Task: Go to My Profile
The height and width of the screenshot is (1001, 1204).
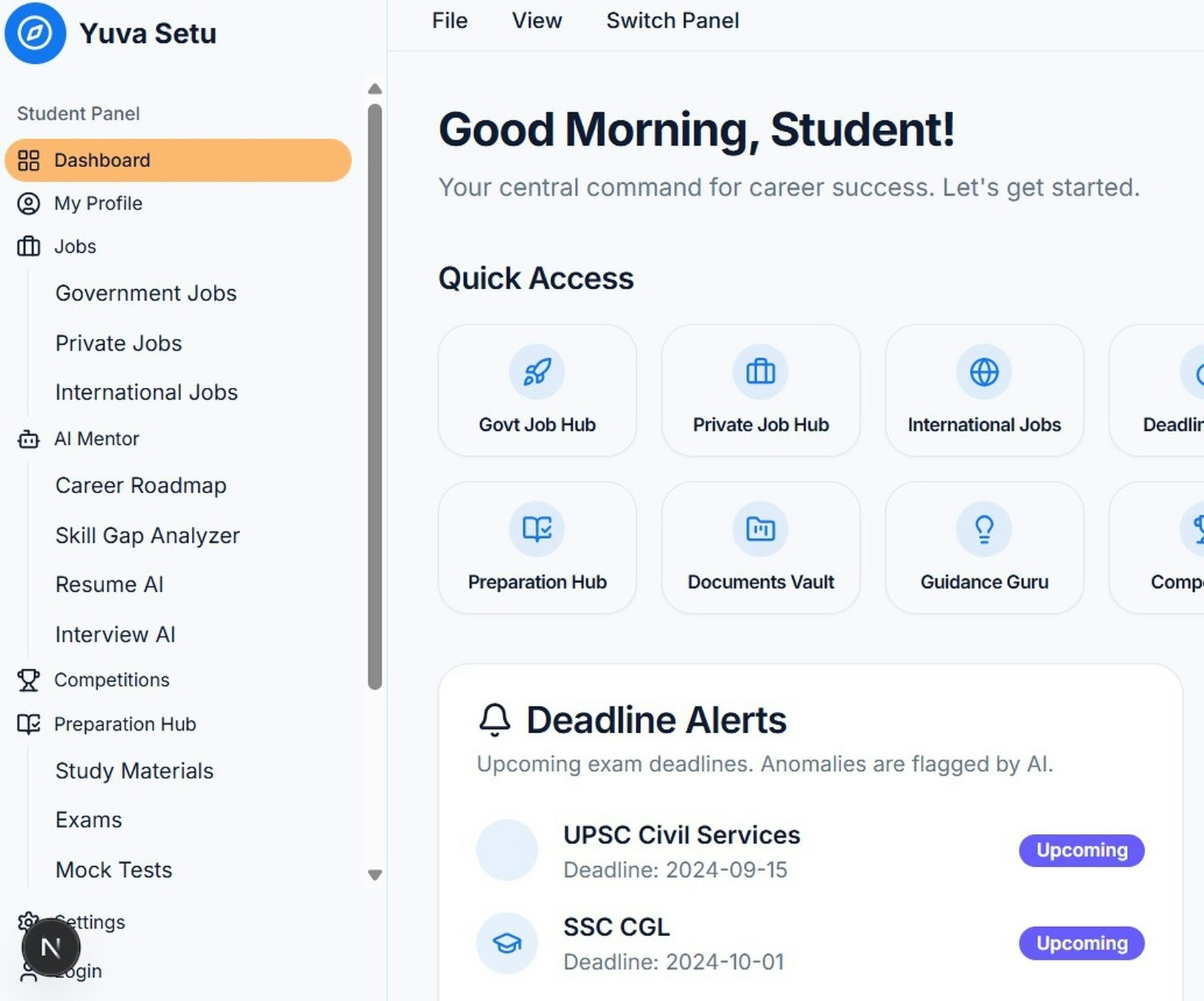Action: pos(98,203)
